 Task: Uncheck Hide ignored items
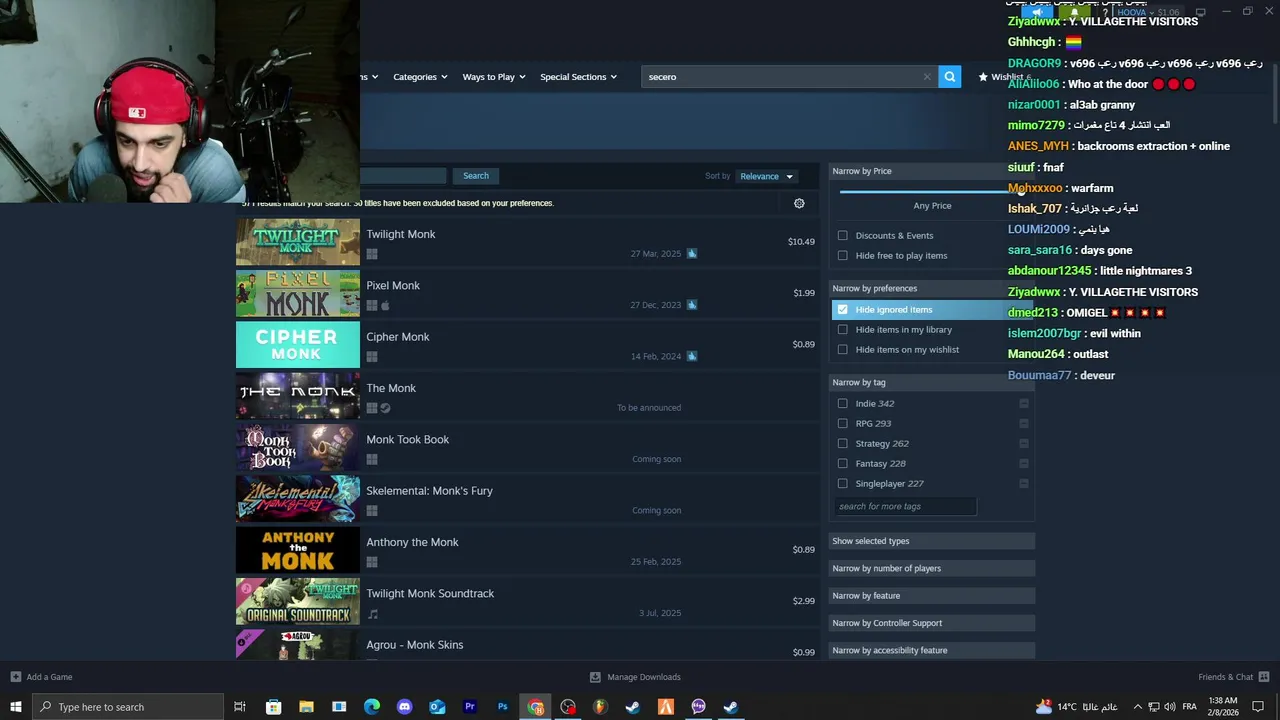coord(843,310)
